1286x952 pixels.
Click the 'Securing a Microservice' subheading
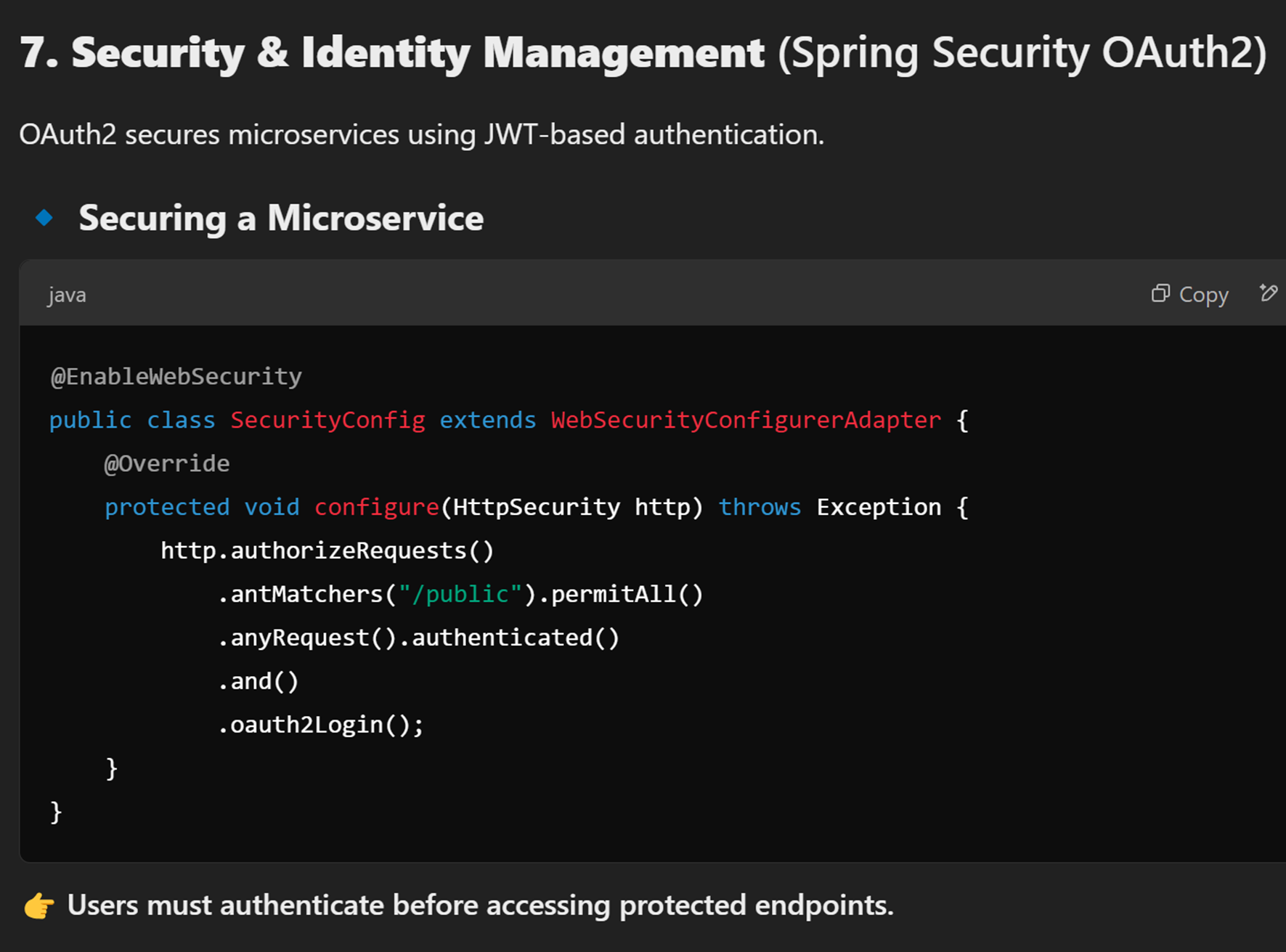[281, 218]
